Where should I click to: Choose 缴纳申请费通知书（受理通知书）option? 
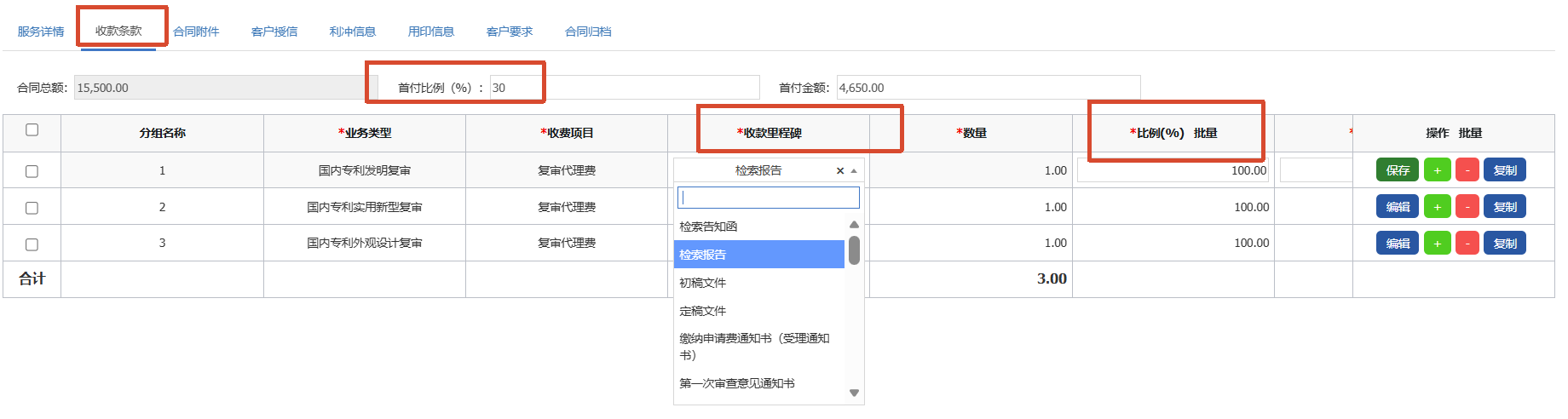click(759, 347)
